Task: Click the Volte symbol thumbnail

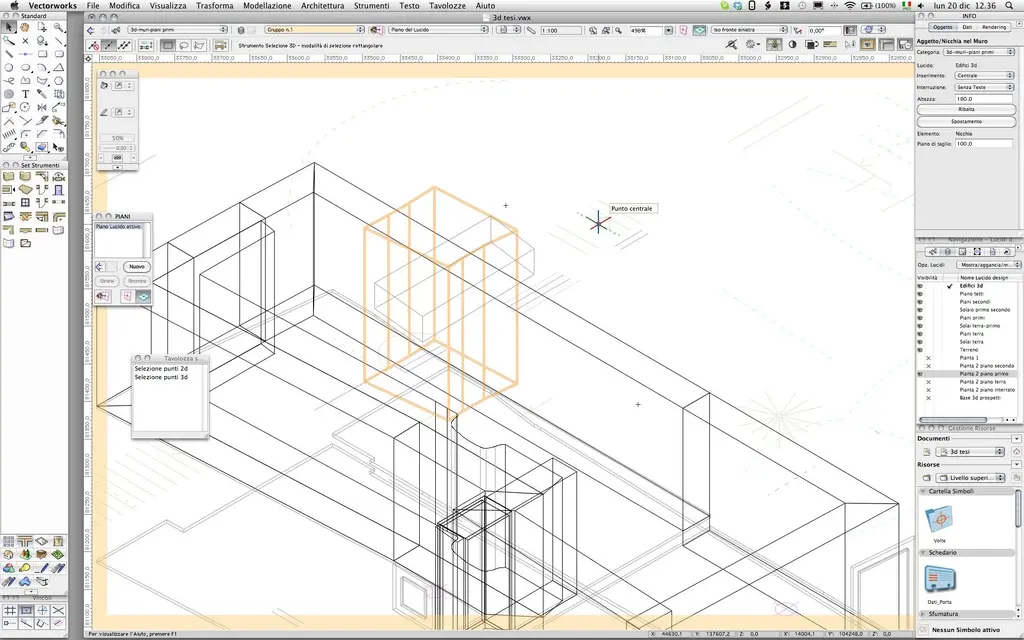Action: (940, 520)
